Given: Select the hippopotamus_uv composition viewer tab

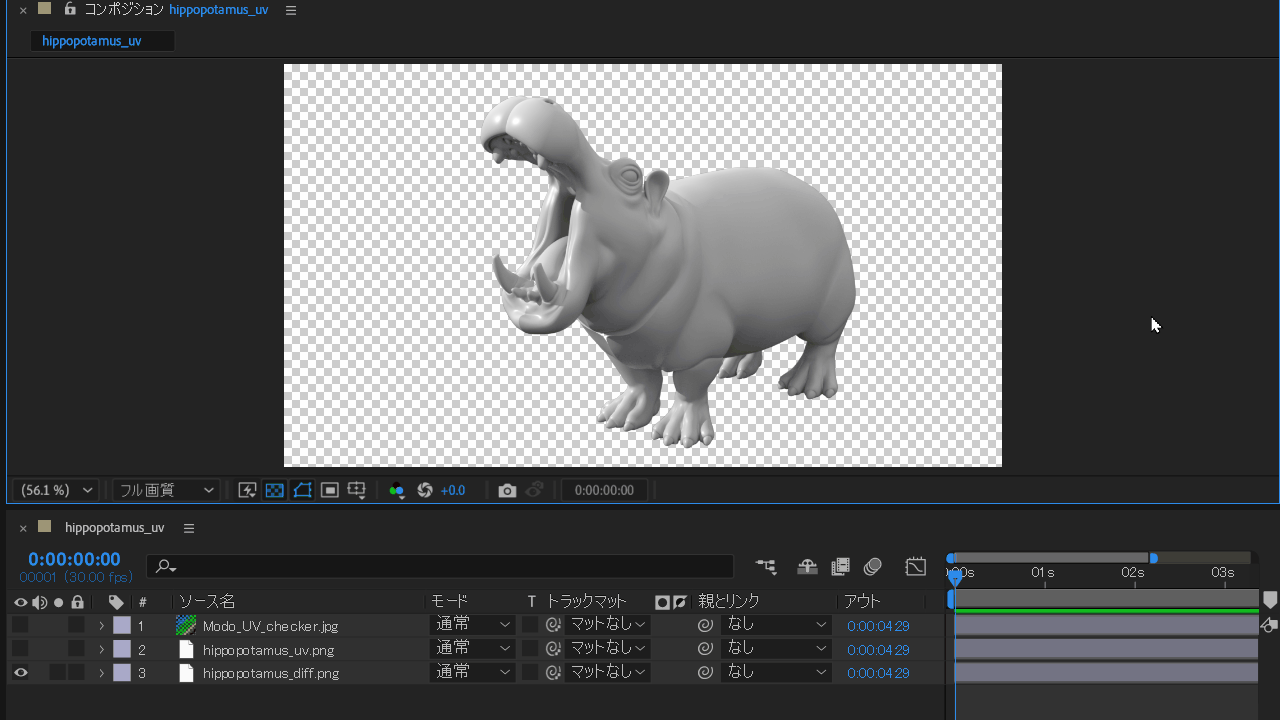Looking at the screenshot, I should (x=92, y=41).
